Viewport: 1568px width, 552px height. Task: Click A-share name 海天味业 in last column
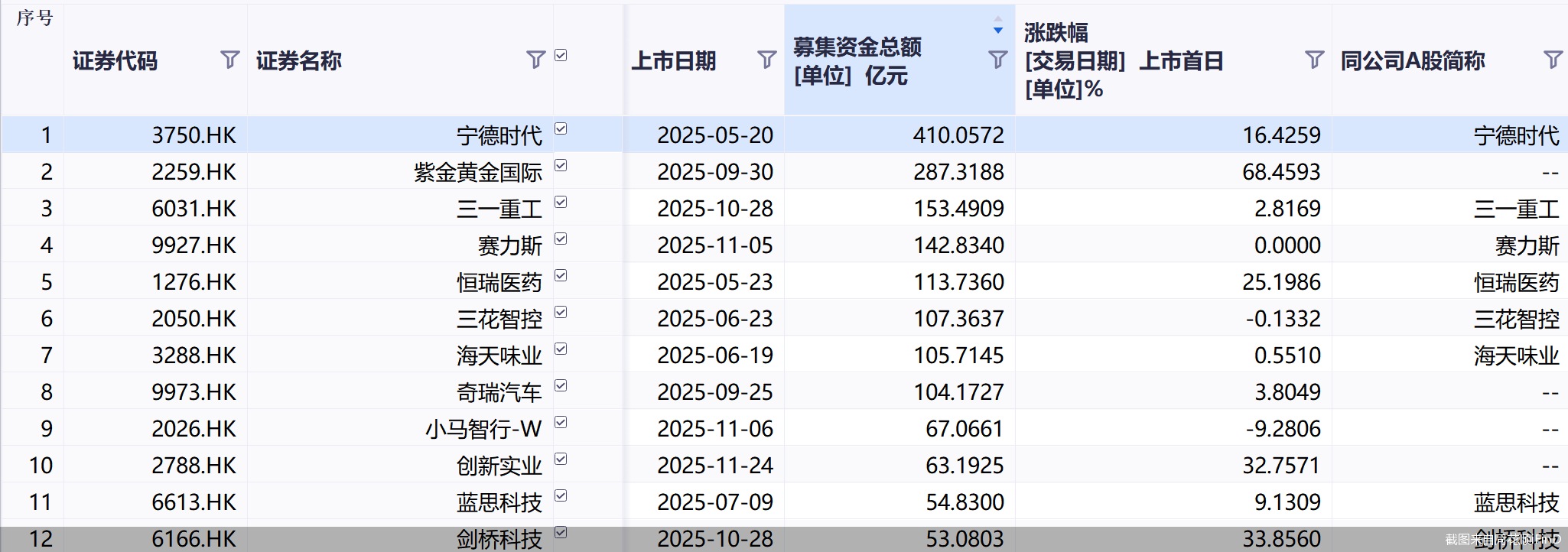(x=1516, y=356)
